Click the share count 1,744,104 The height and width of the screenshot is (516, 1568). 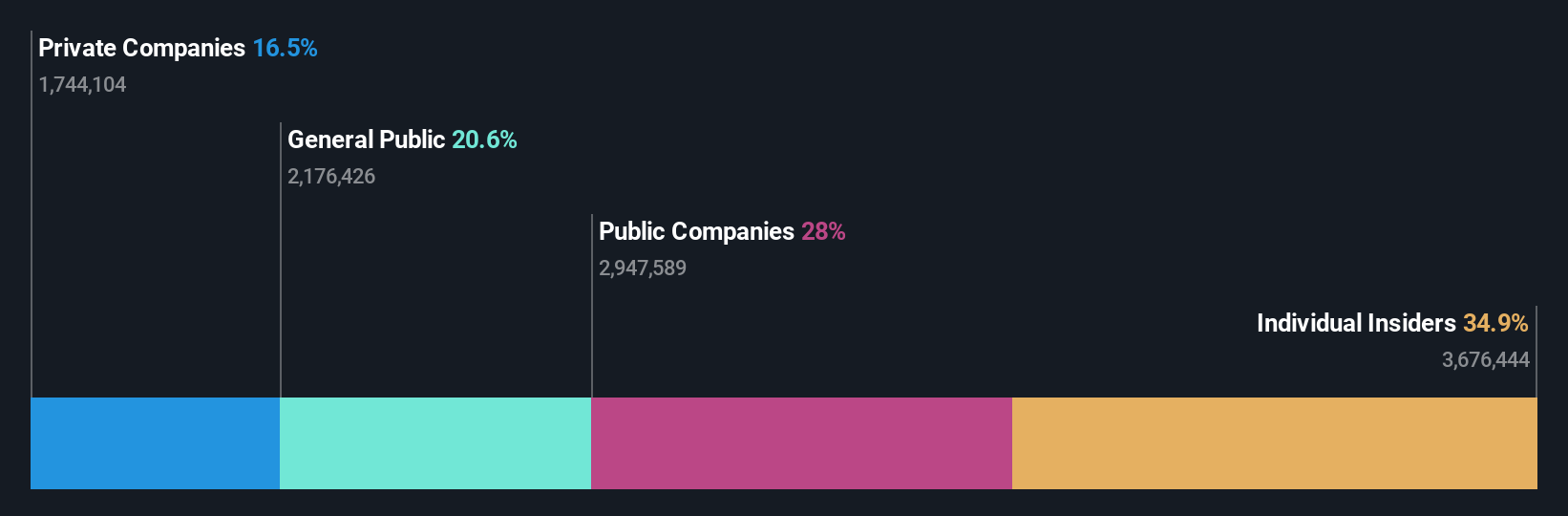point(82,85)
